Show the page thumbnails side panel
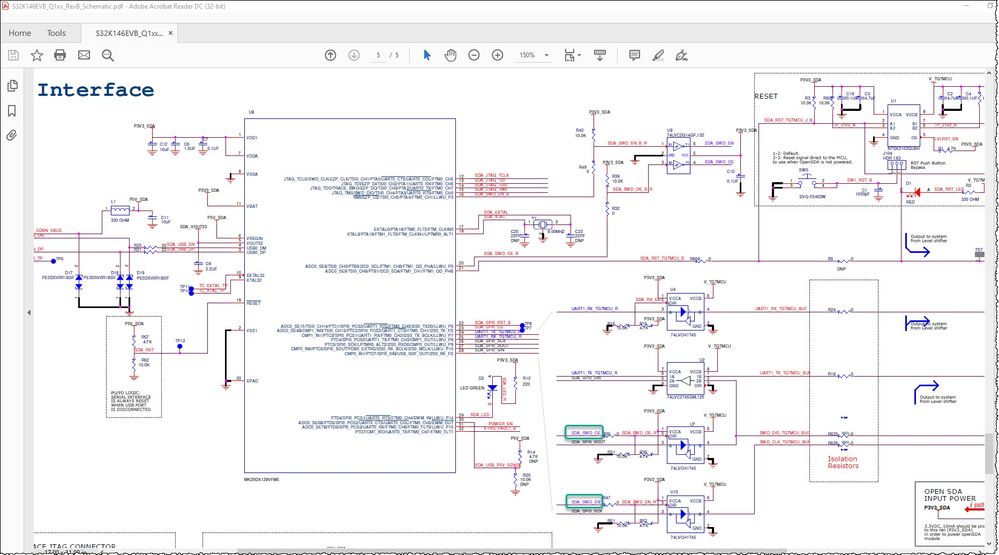 (12, 86)
